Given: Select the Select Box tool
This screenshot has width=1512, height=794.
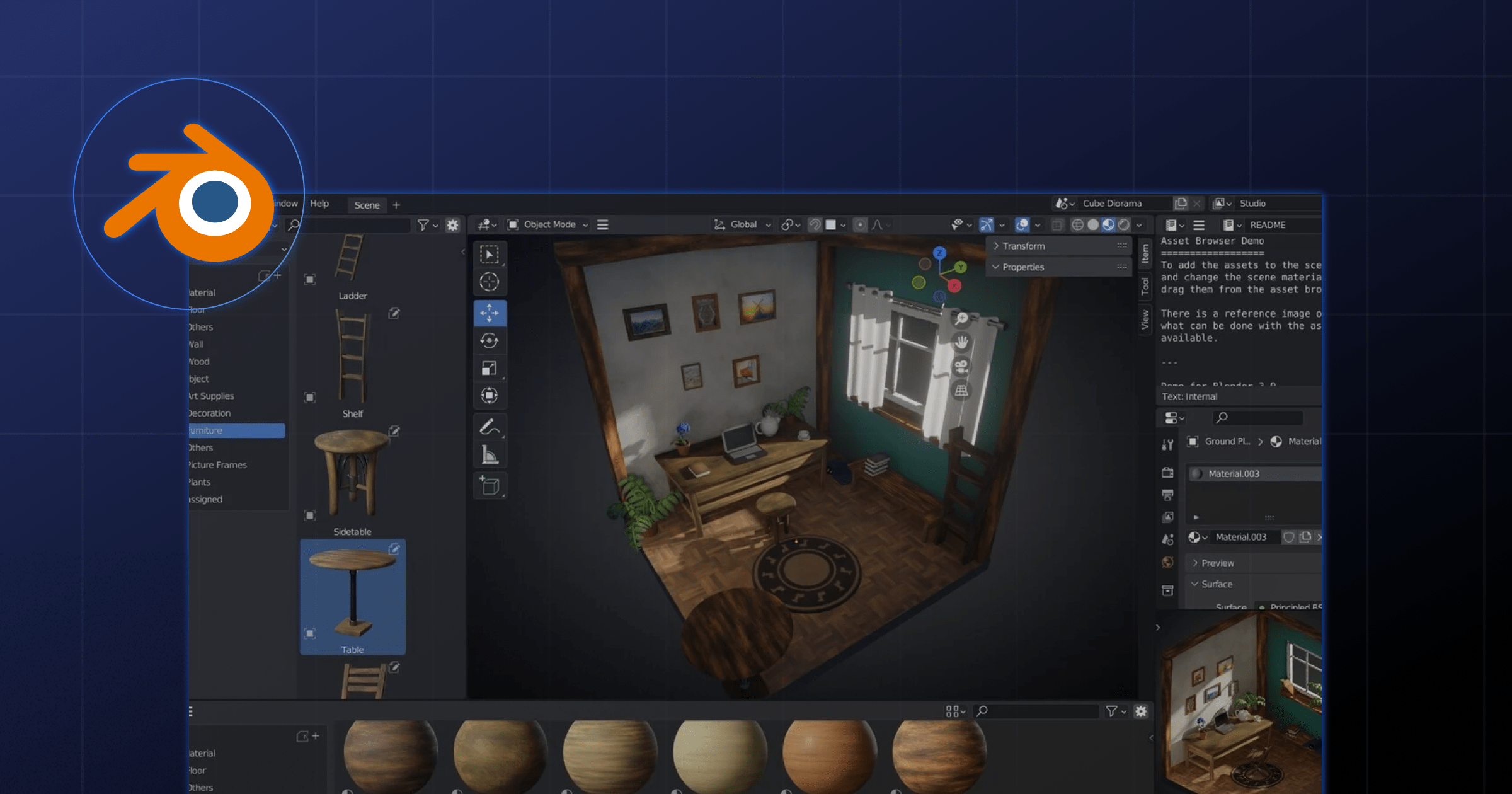Looking at the screenshot, I should pos(490,254).
